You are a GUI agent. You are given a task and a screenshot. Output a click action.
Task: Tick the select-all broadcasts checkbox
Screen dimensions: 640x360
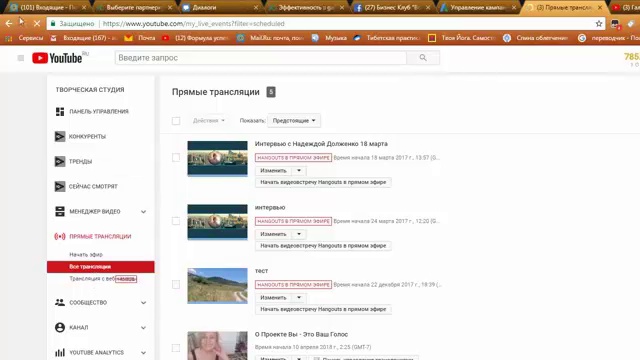176,121
